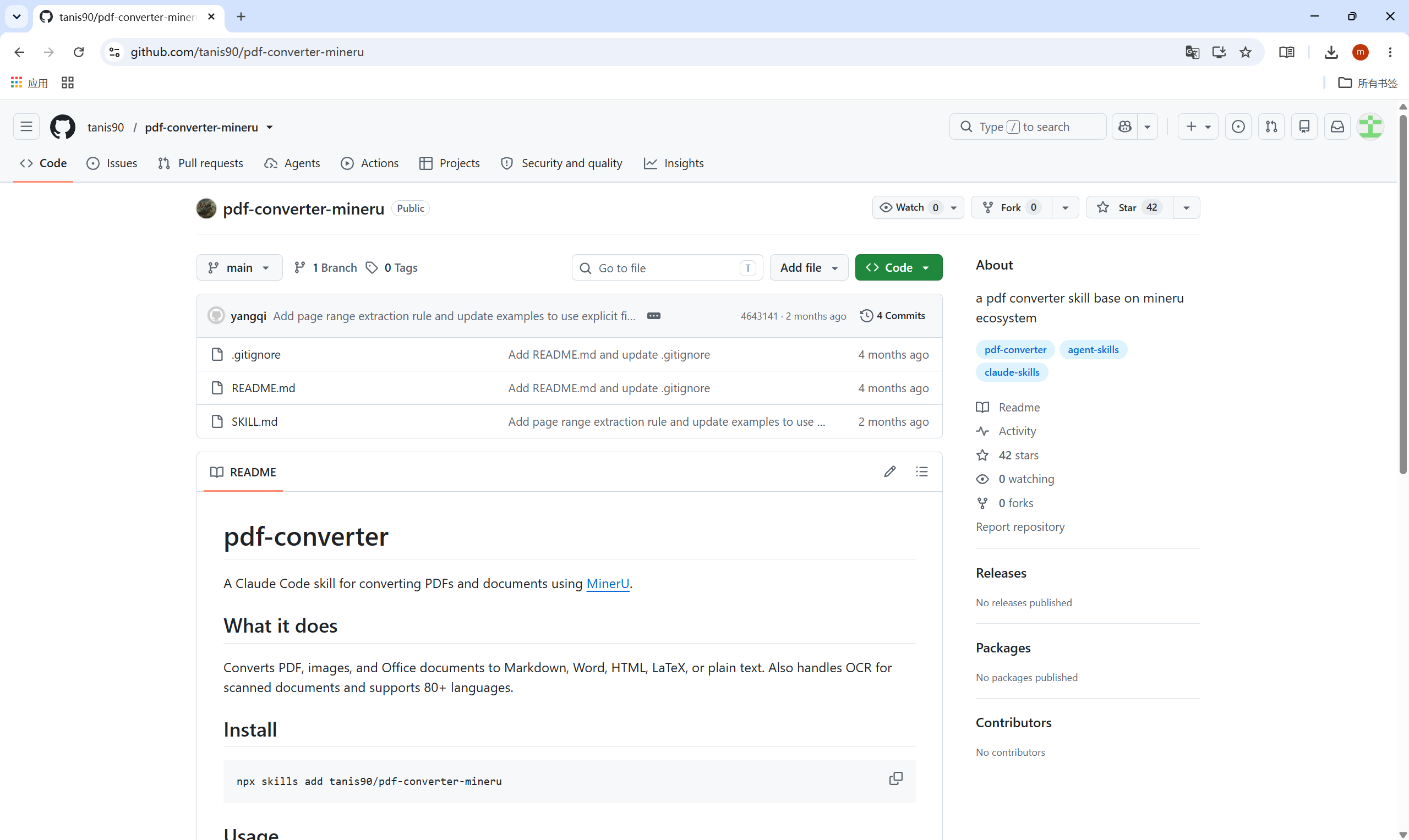This screenshot has height=840, width=1409.
Task: Click the expand commit message ellipsis icon
Action: (653, 316)
